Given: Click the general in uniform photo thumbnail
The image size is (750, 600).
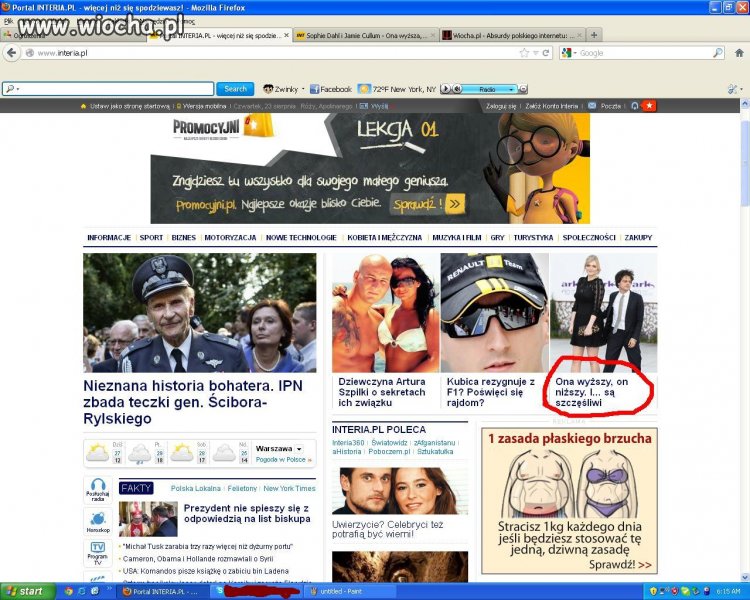Looking at the screenshot, I should click(199, 313).
